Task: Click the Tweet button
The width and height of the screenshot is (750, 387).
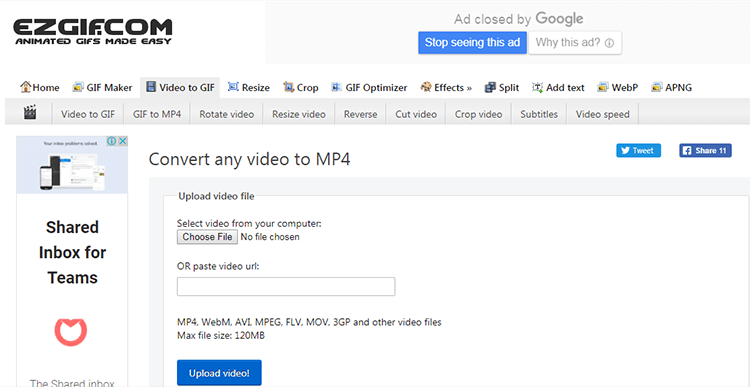Action: [x=638, y=151]
